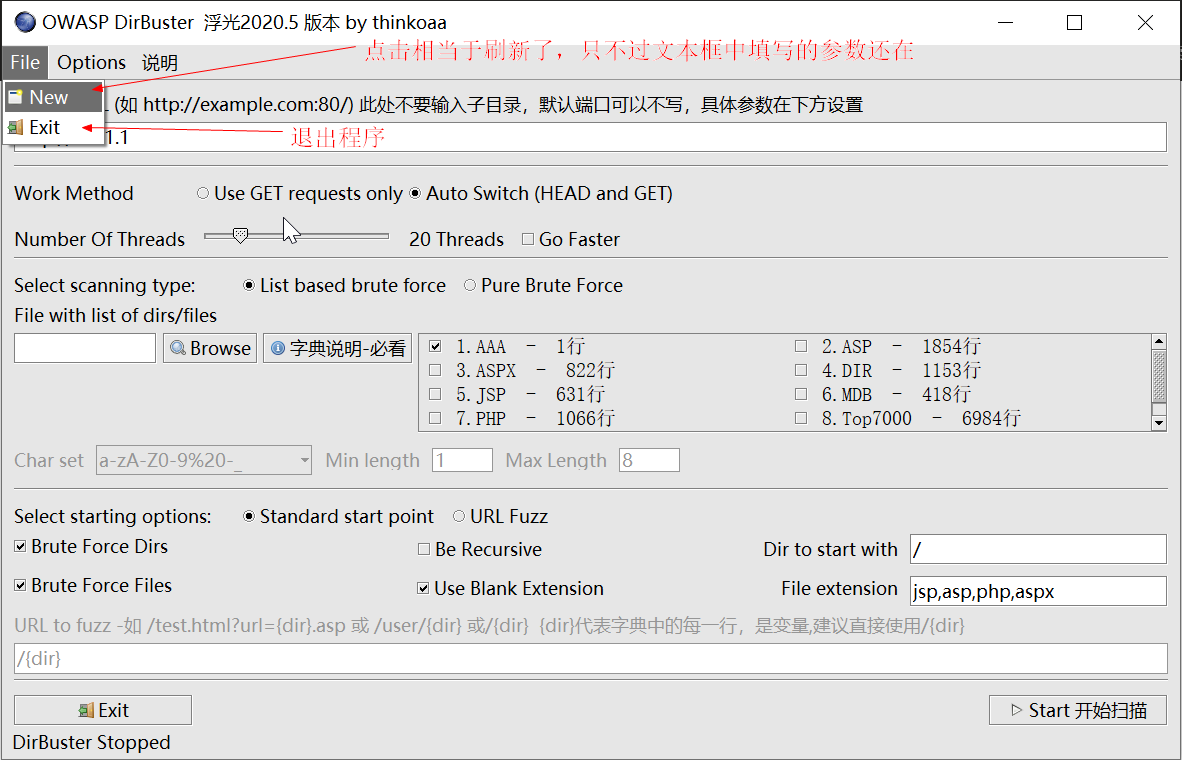Click the DirBuster Stopped status text
The image size is (1182, 760).
point(91,743)
